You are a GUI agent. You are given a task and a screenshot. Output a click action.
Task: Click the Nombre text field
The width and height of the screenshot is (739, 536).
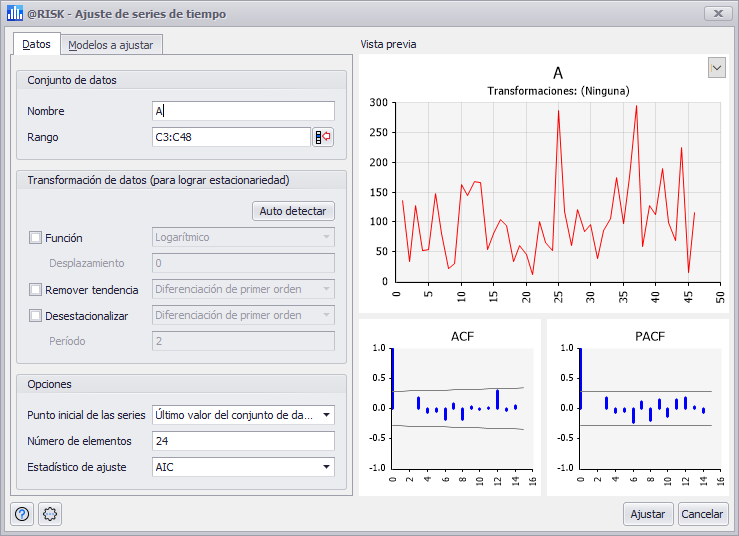click(x=242, y=111)
